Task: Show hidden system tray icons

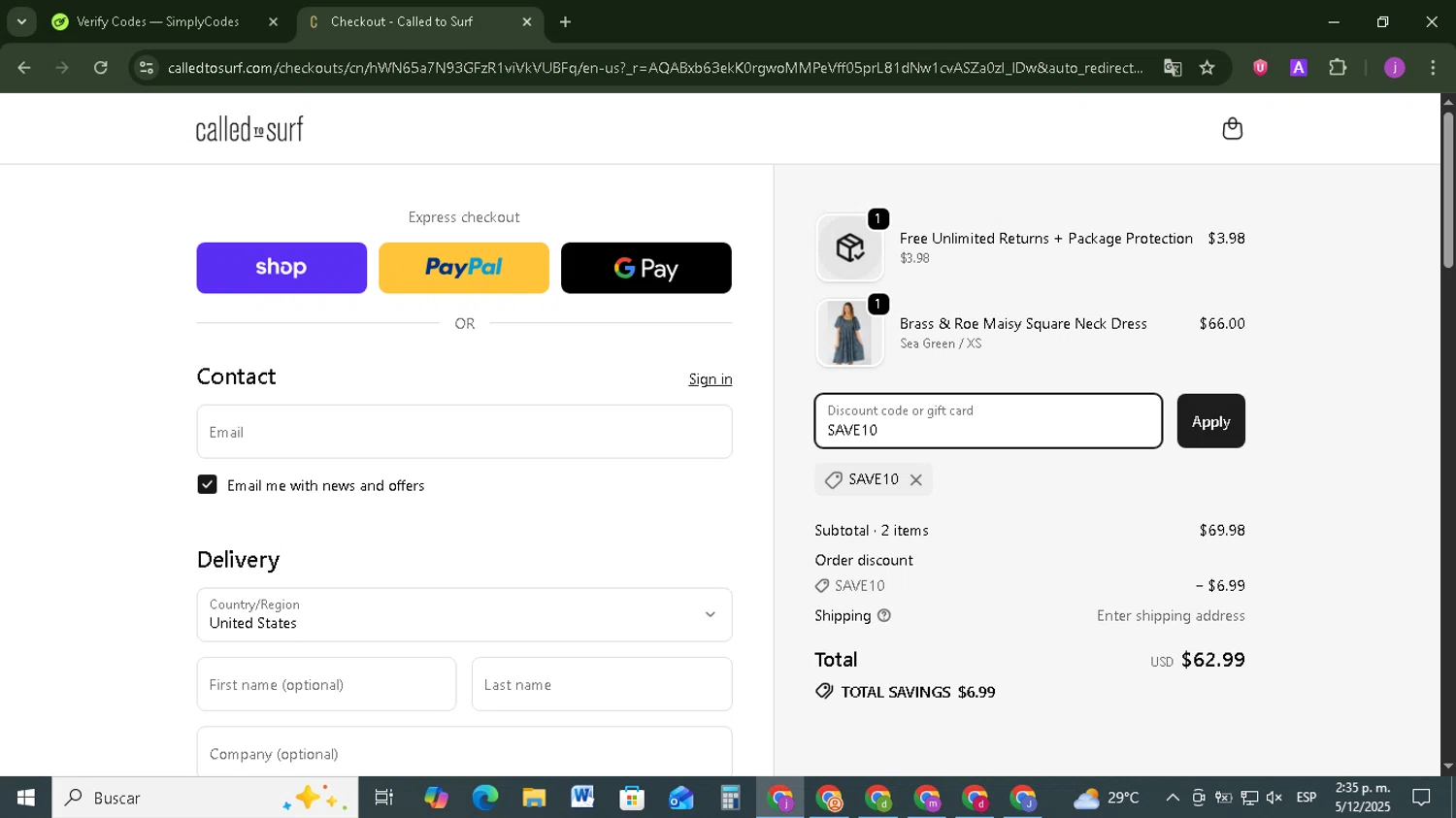Action: [x=1173, y=798]
